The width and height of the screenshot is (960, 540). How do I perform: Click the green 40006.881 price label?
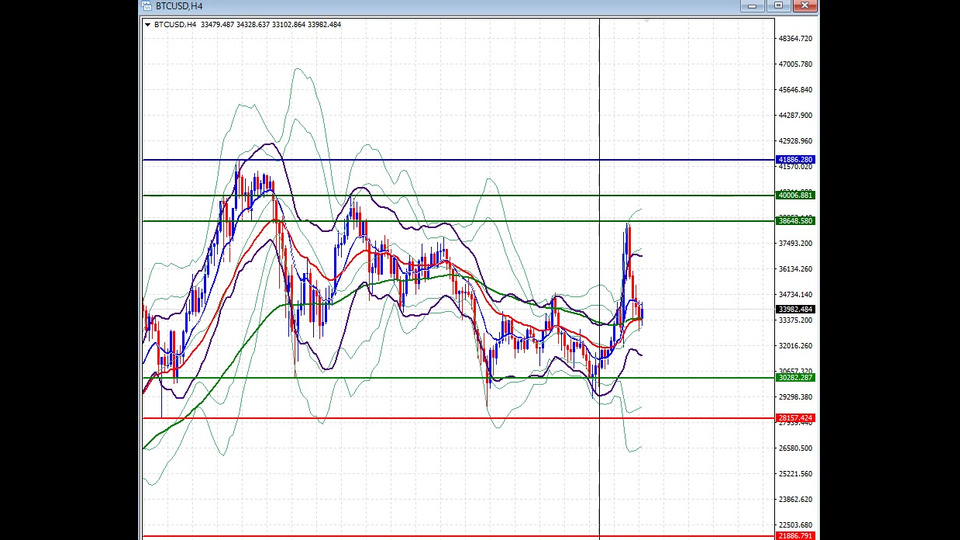795,195
